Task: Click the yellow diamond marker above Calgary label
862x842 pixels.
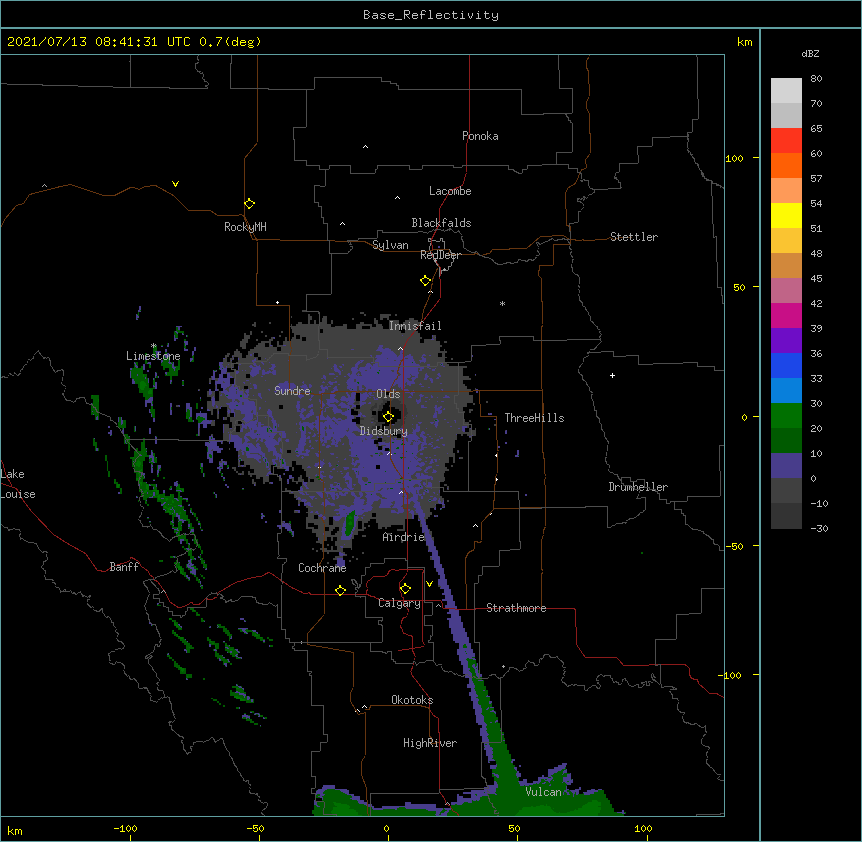Action: coord(405,589)
